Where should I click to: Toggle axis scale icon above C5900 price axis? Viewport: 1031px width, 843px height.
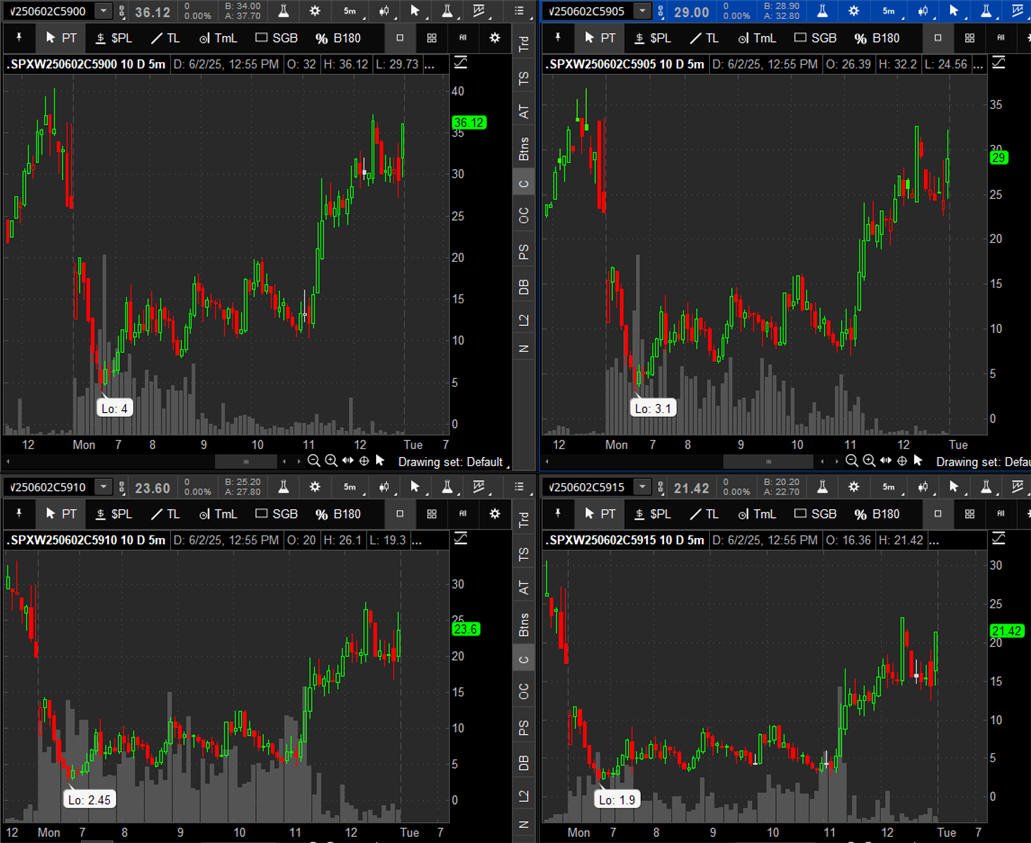coord(461,63)
